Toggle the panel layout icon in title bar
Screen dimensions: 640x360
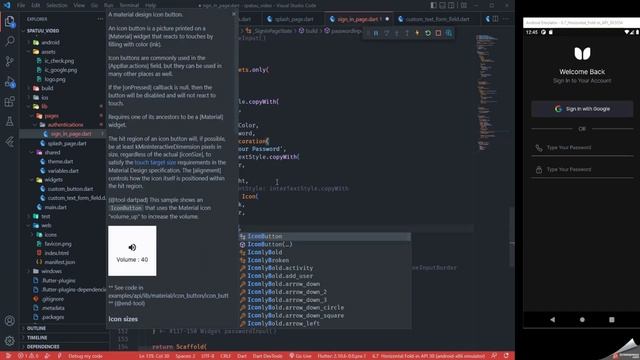442,5
